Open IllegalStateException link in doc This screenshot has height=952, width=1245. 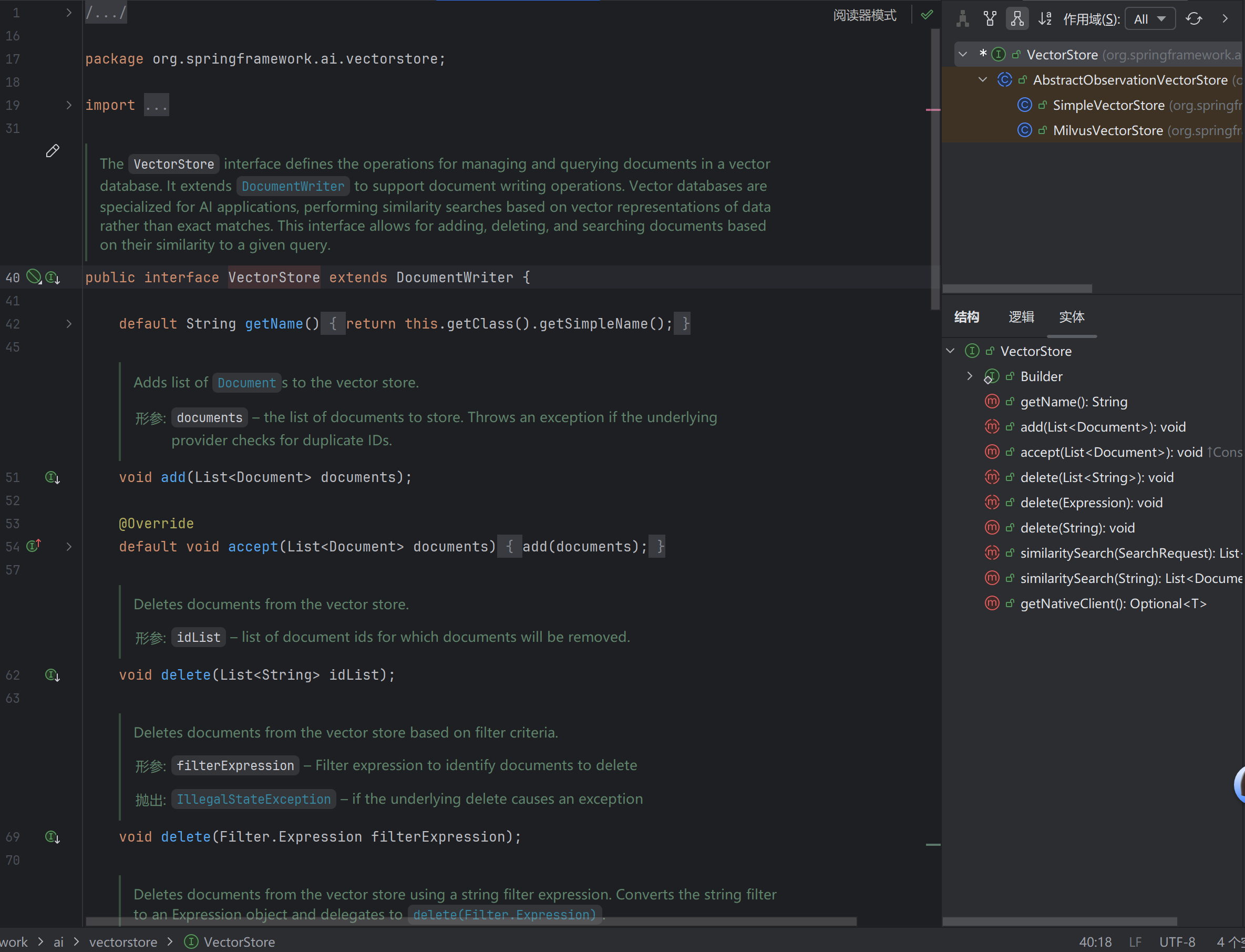coord(253,799)
